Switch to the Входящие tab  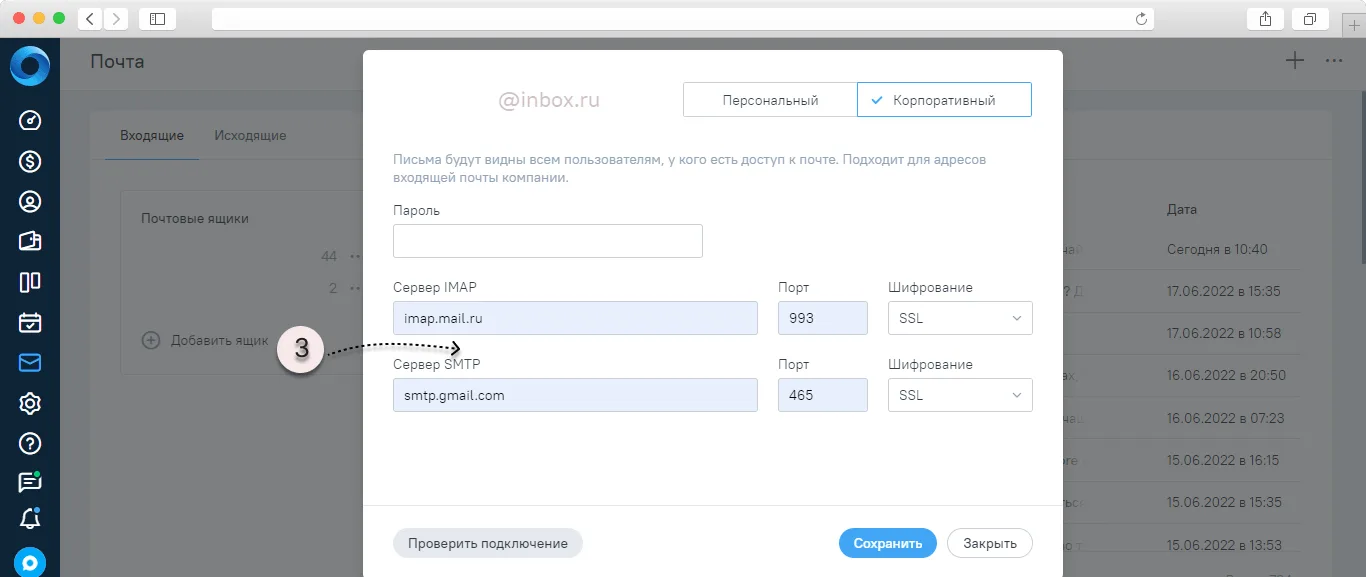click(x=152, y=135)
